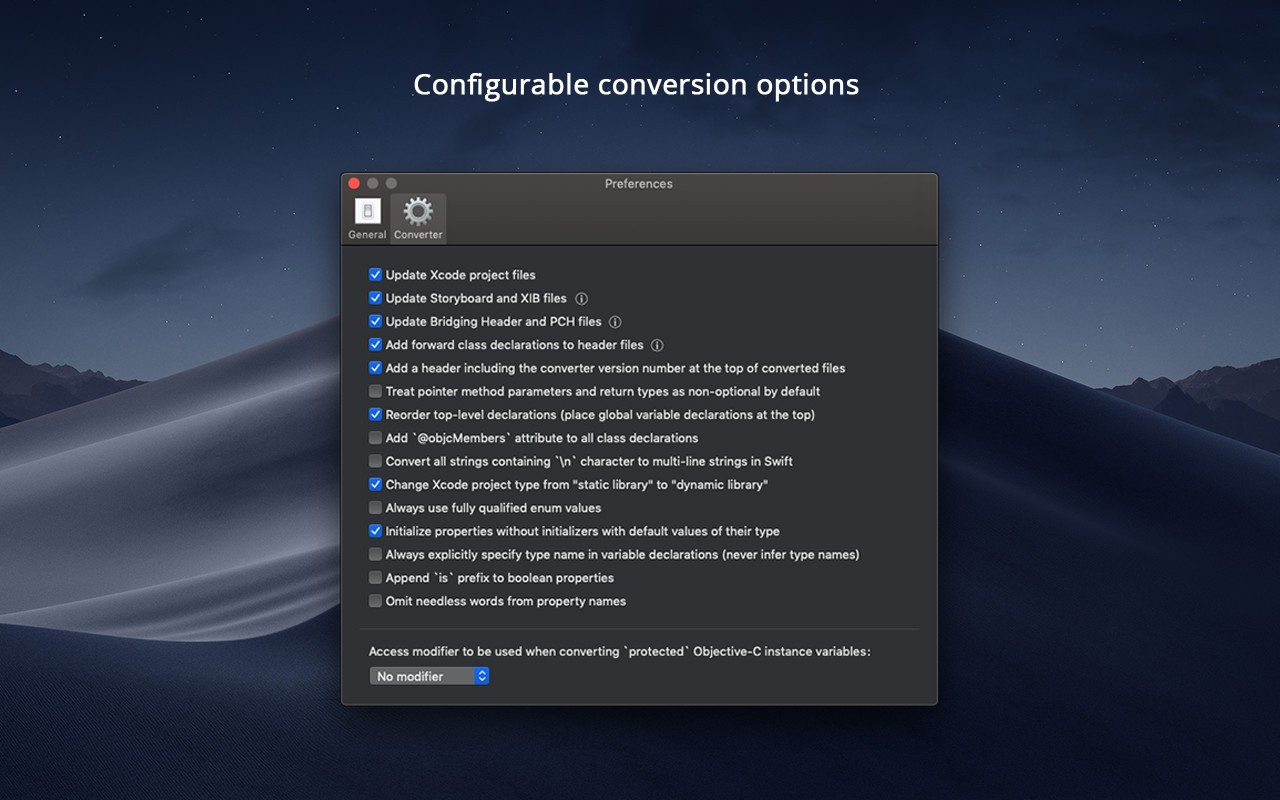This screenshot has height=800, width=1280.
Task: Enable converting strings to multi-line strings
Action: point(375,462)
